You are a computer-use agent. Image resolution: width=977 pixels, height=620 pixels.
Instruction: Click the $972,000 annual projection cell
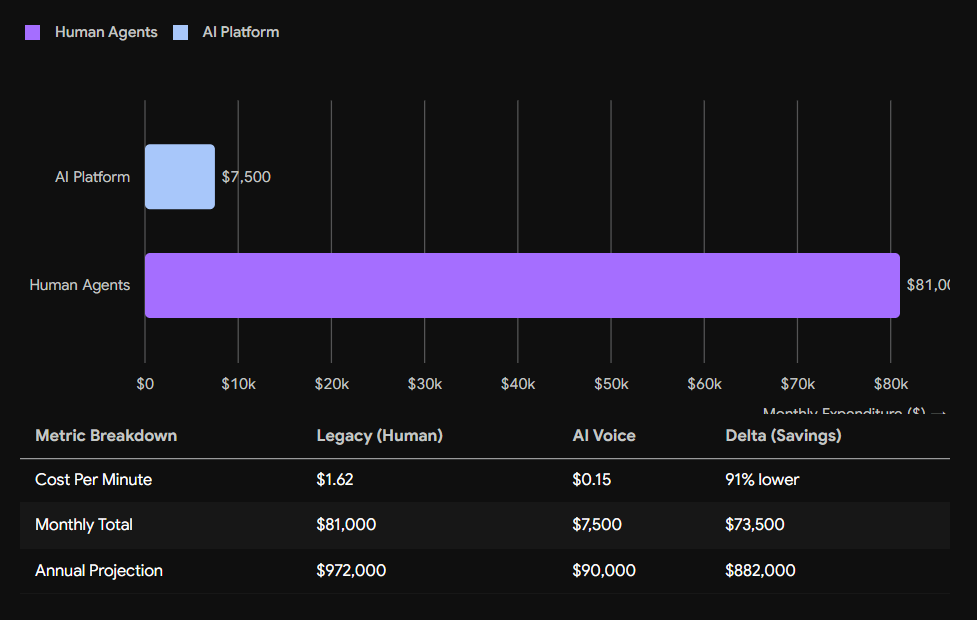[351, 571]
